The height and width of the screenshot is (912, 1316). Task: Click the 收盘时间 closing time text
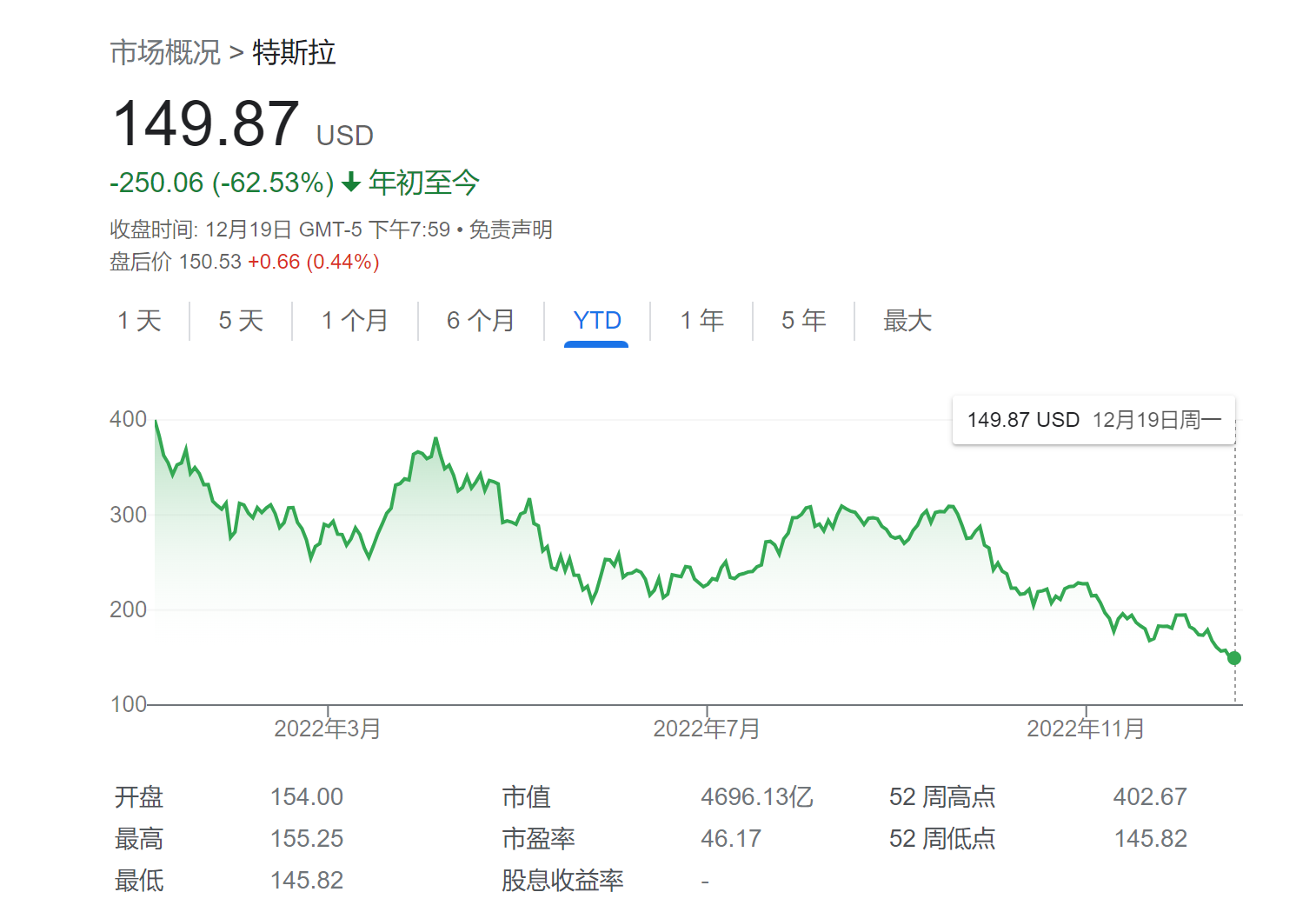point(280,230)
